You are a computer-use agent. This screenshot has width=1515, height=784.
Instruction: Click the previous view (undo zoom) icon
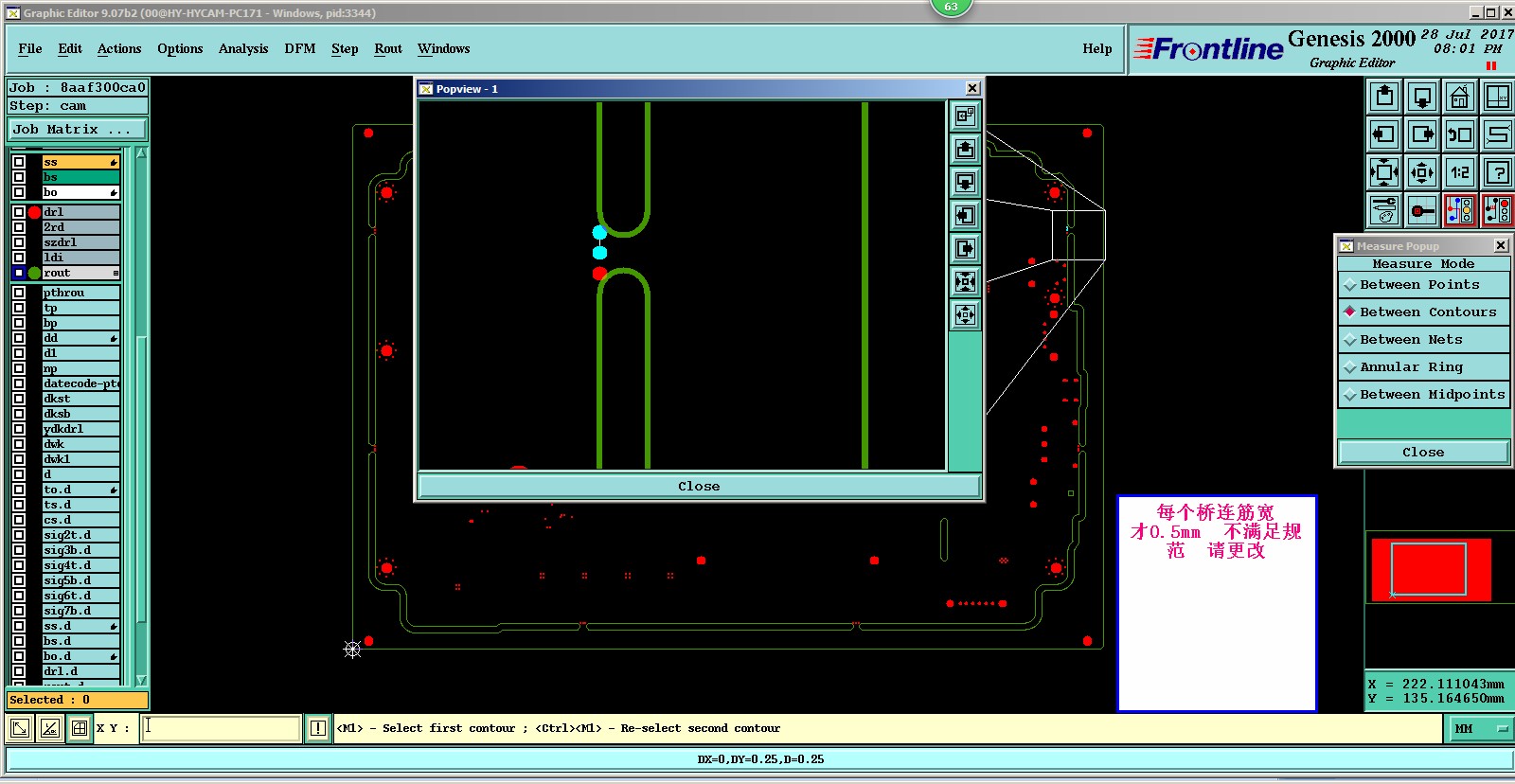point(1460,134)
